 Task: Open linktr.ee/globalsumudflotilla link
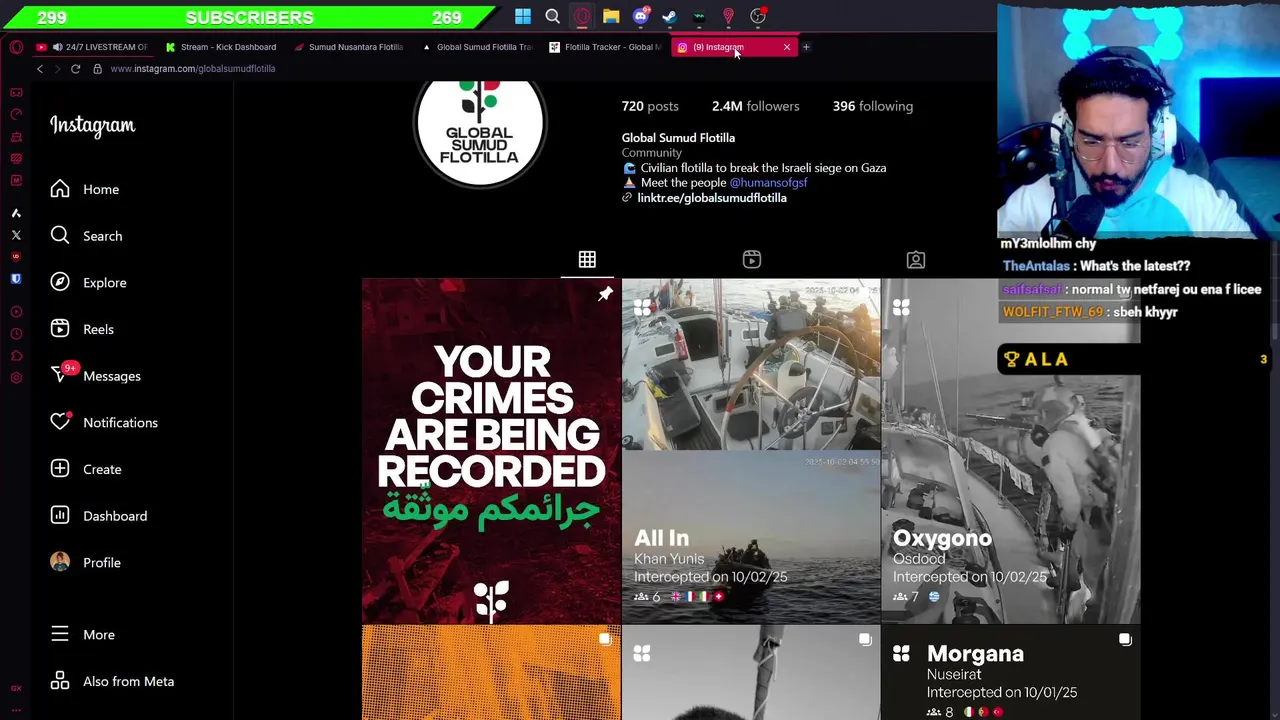coord(712,198)
